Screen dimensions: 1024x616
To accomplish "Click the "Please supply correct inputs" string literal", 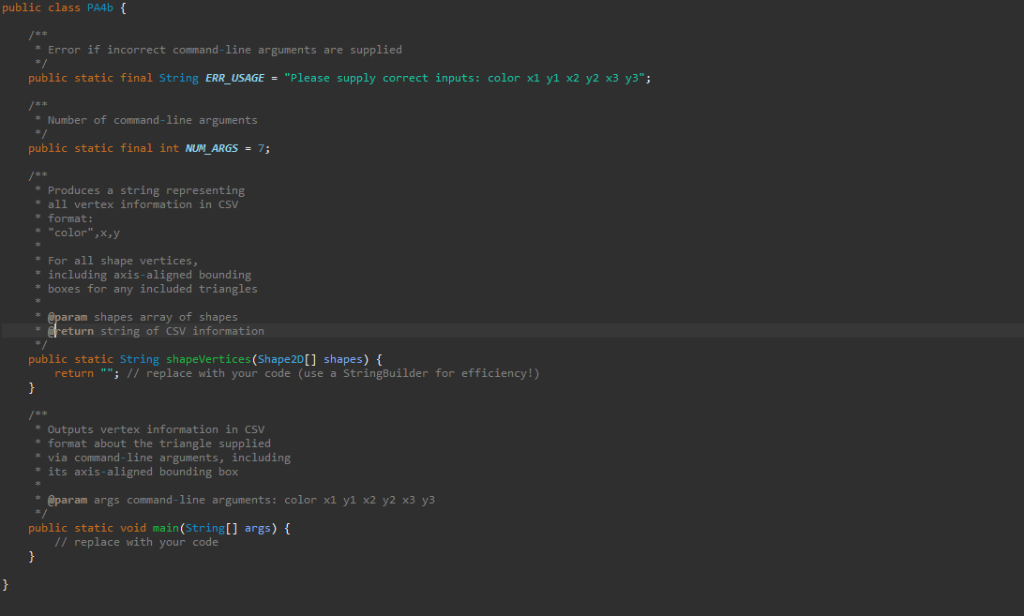I will (x=464, y=78).
